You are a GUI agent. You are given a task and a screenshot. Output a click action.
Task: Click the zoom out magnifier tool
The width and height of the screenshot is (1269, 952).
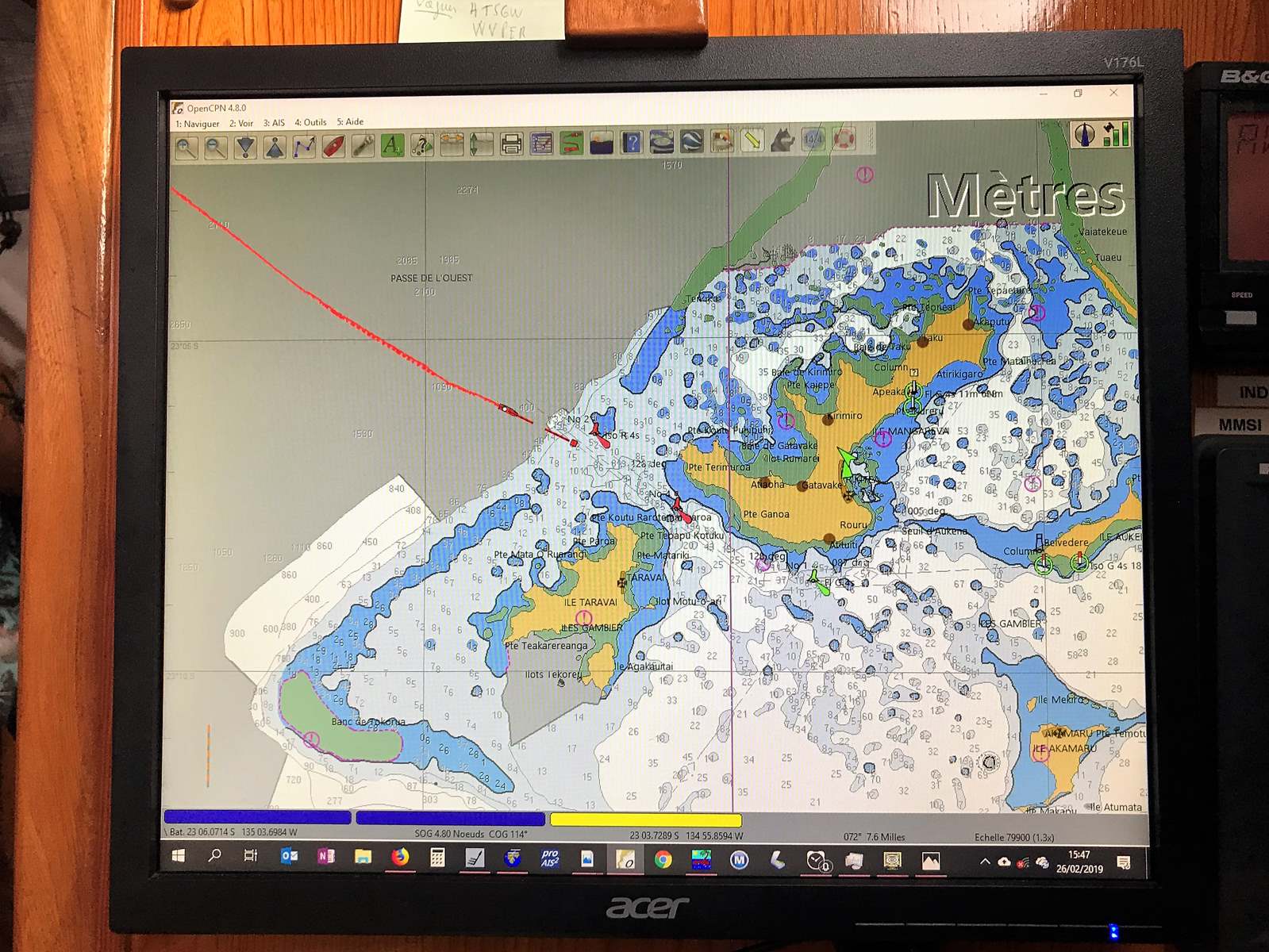click(216, 147)
